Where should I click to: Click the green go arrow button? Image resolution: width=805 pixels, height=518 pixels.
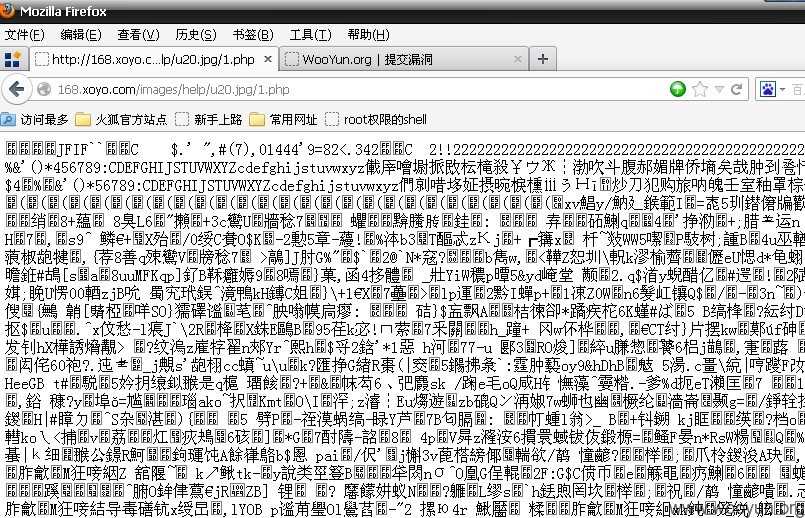(x=678, y=89)
